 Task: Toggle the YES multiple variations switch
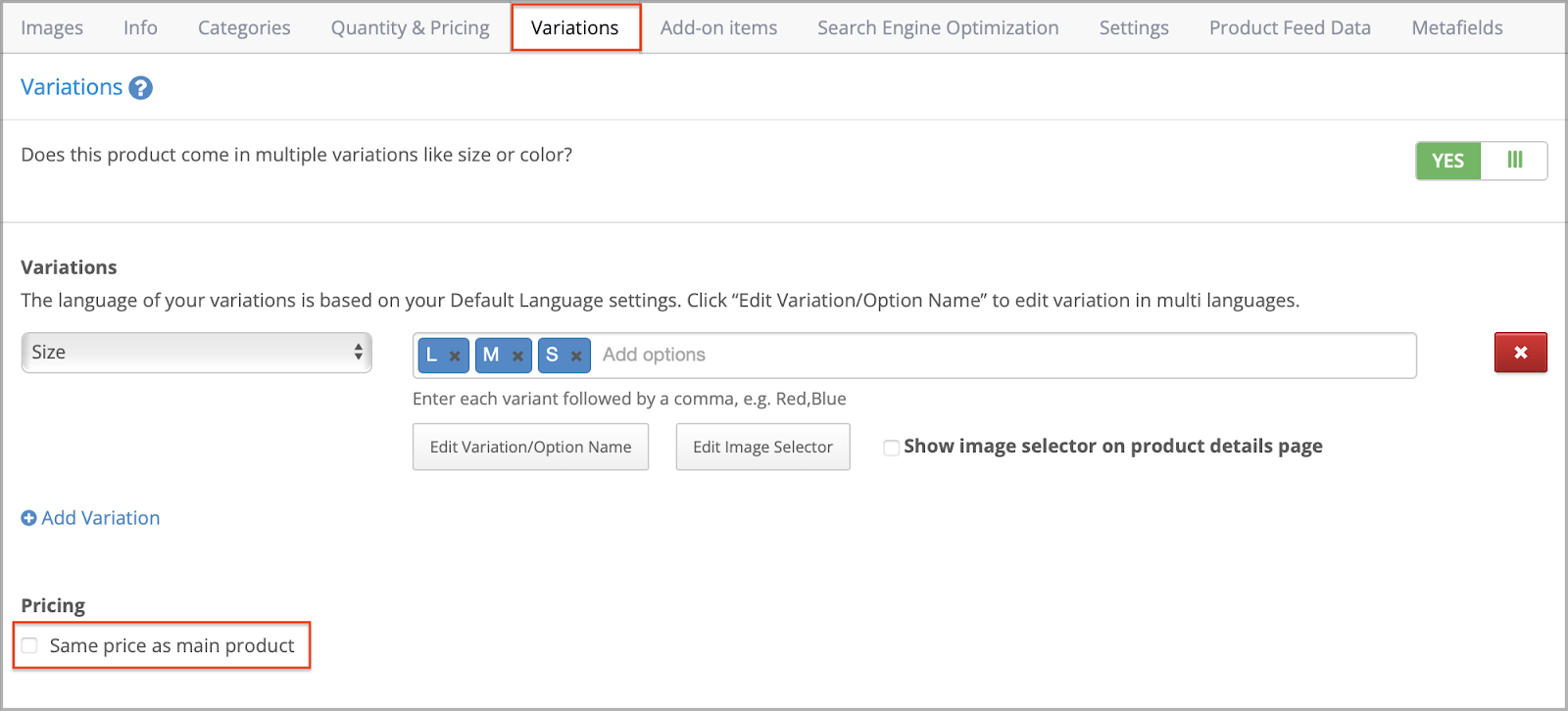pos(1482,161)
